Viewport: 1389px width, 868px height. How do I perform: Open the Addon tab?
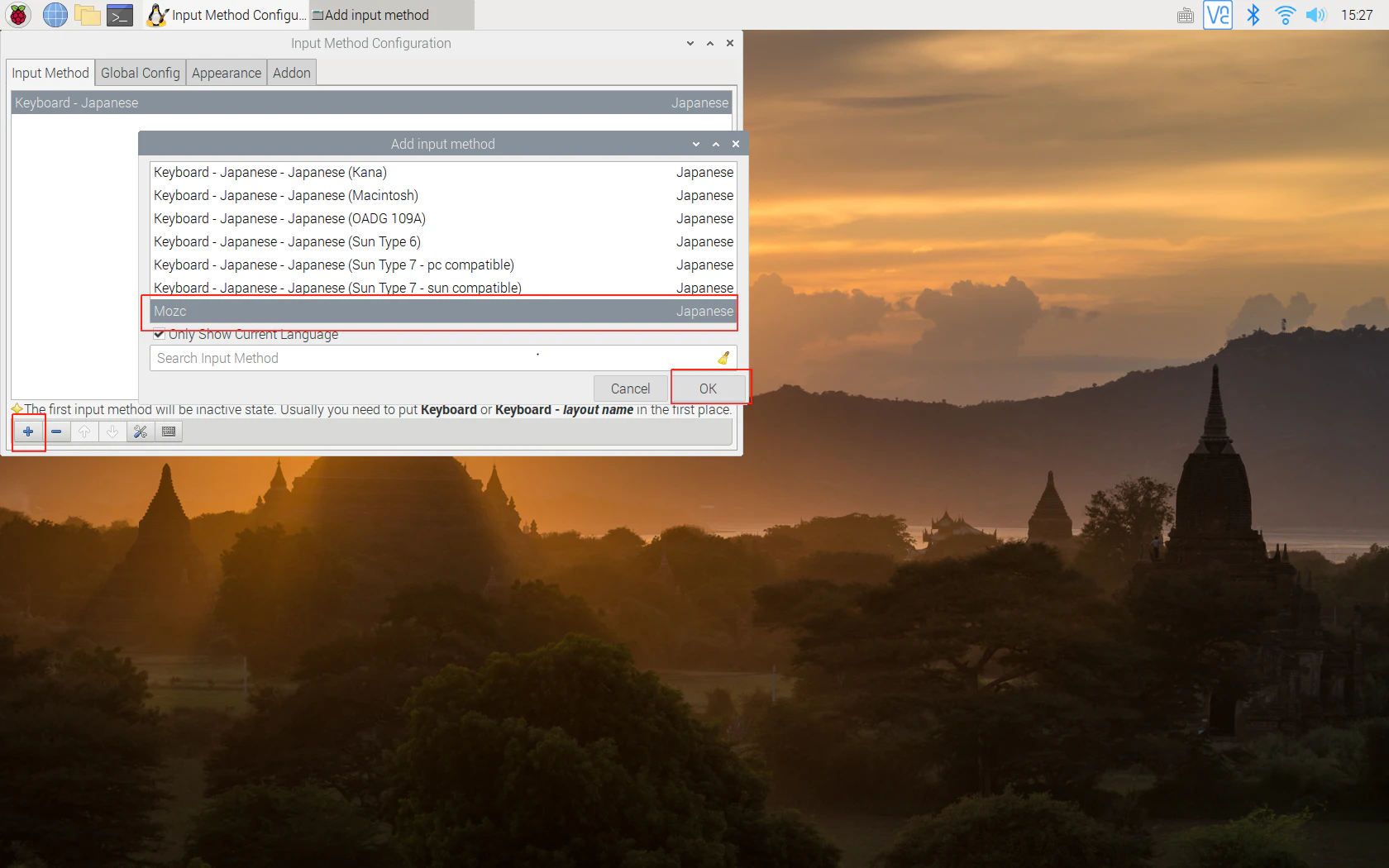(x=292, y=73)
